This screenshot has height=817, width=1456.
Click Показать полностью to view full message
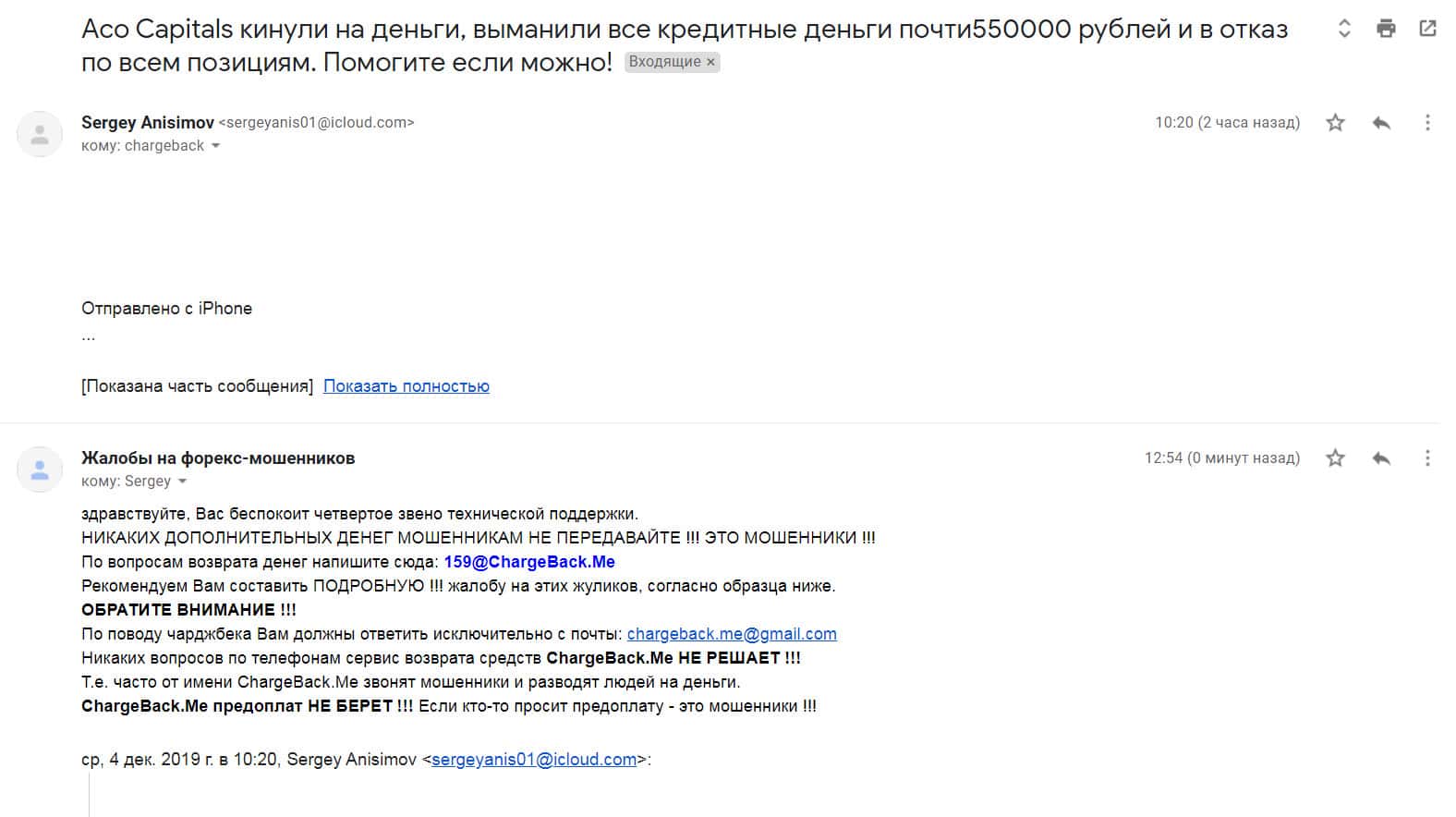point(406,386)
